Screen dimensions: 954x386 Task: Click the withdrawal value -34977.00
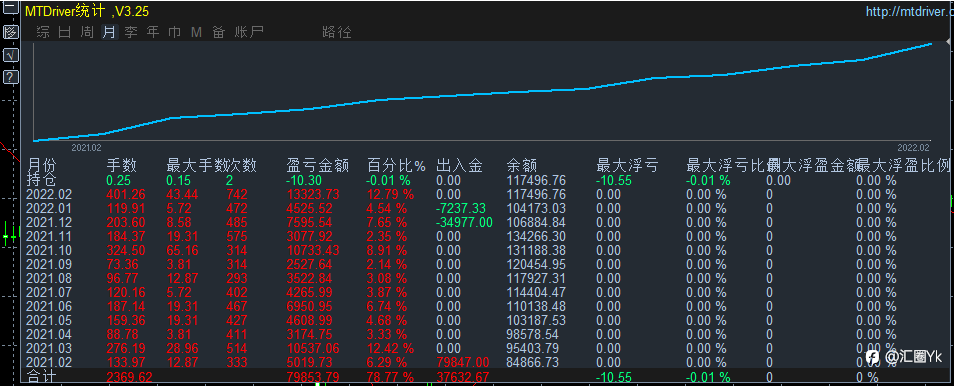coord(464,222)
